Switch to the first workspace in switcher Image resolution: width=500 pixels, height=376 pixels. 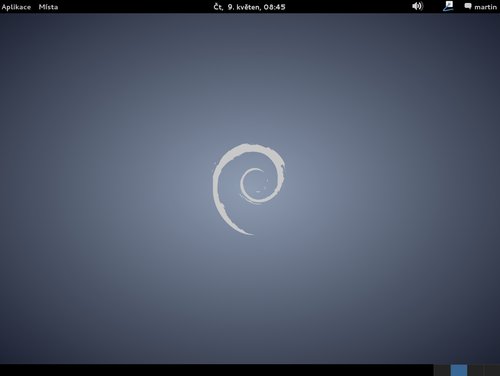tap(442, 370)
